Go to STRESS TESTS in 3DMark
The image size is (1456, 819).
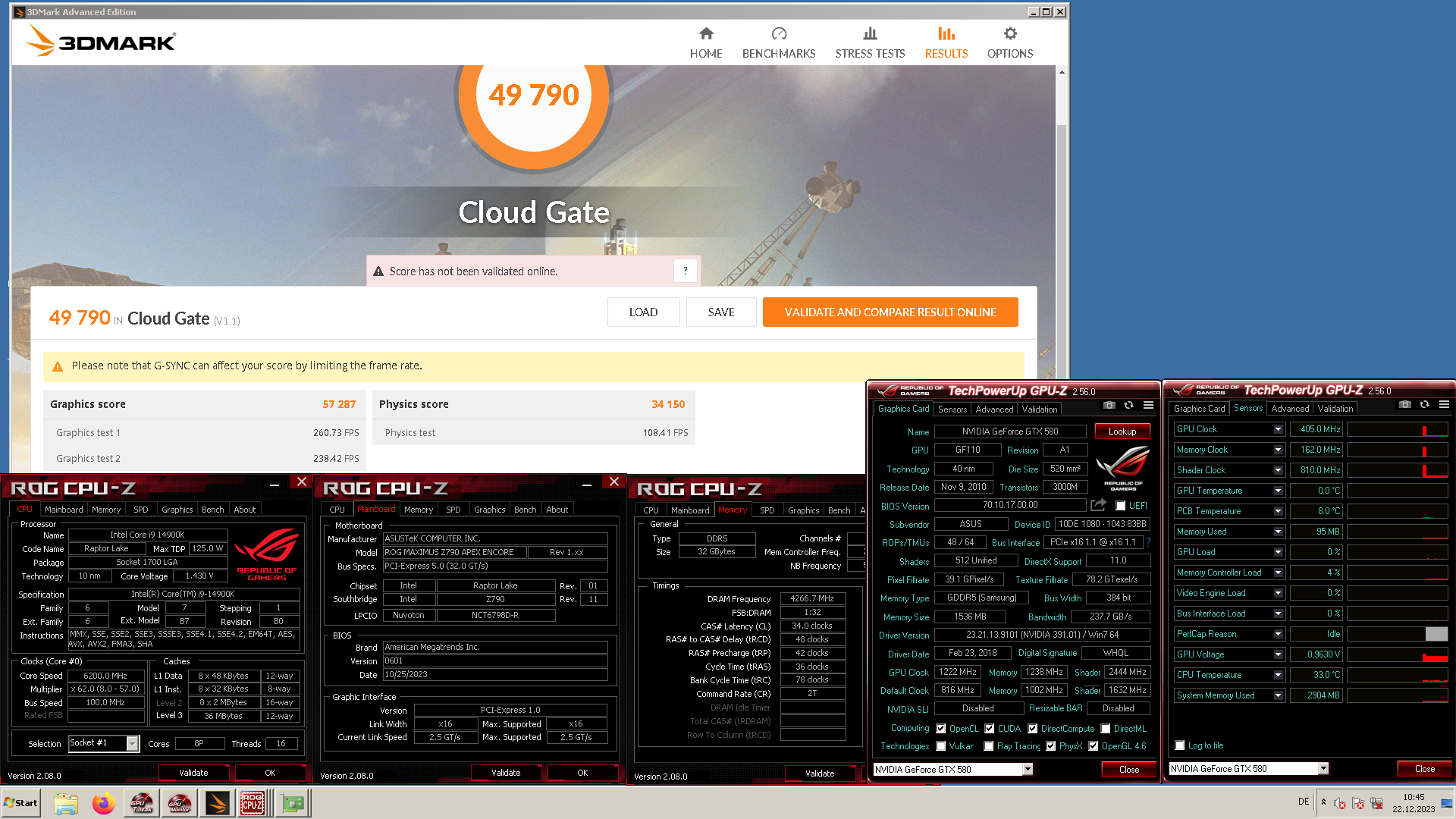click(x=870, y=43)
